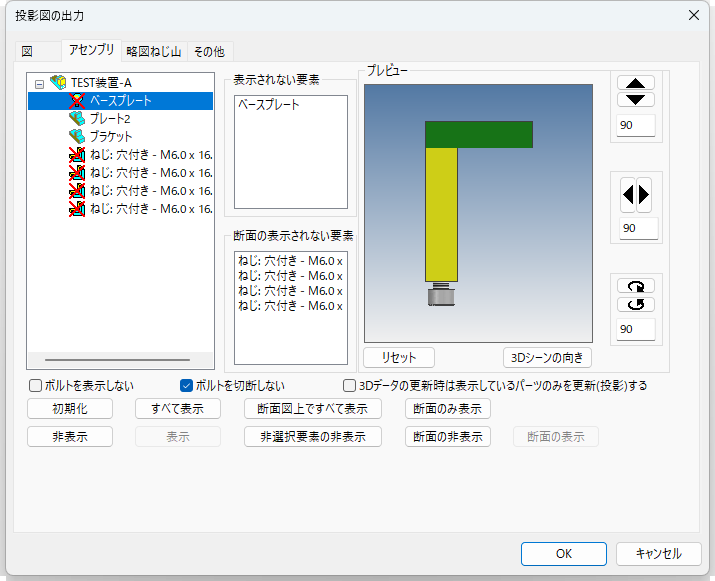This screenshot has width=715, height=581.
Task: Click the 断面のみ表示 button
Action: (448, 409)
